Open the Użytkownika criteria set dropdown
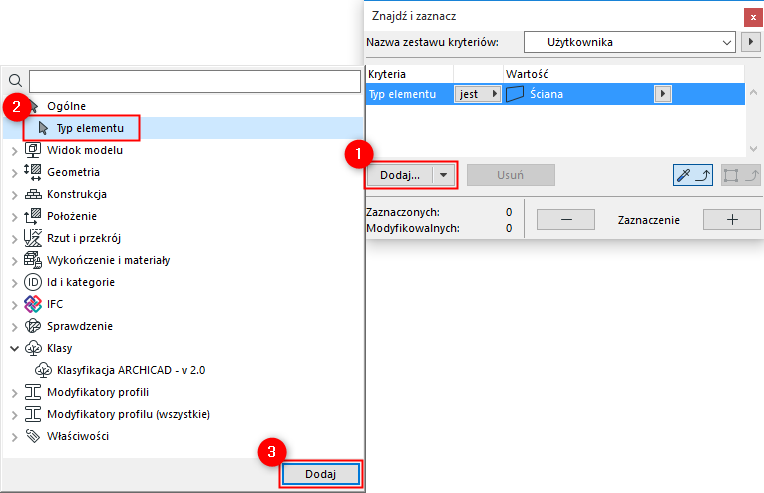The image size is (764, 493). click(x=629, y=42)
